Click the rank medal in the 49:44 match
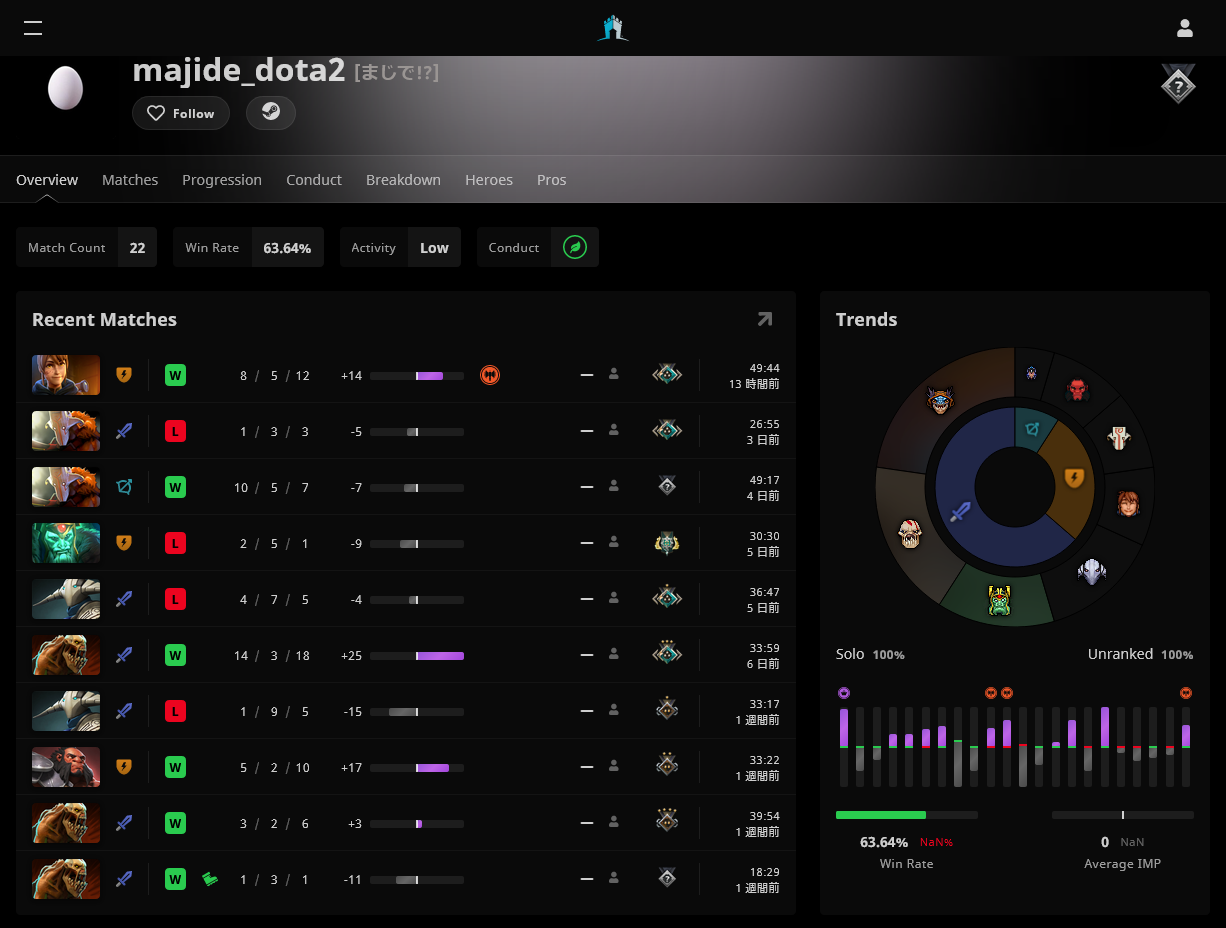 pos(667,375)
